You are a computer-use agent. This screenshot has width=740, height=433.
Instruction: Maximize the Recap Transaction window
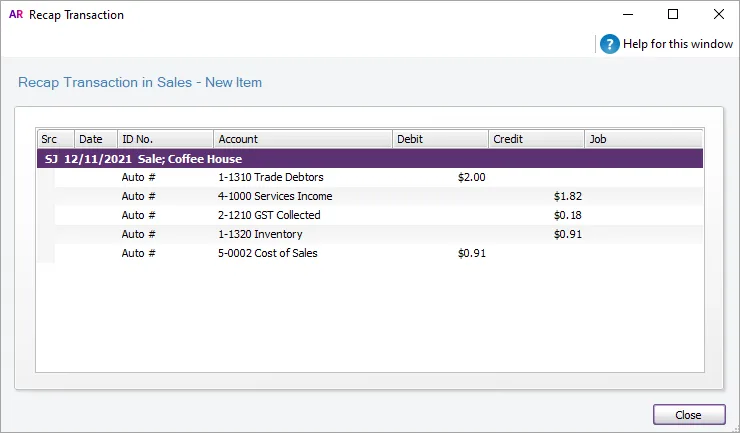coord(673,15)
